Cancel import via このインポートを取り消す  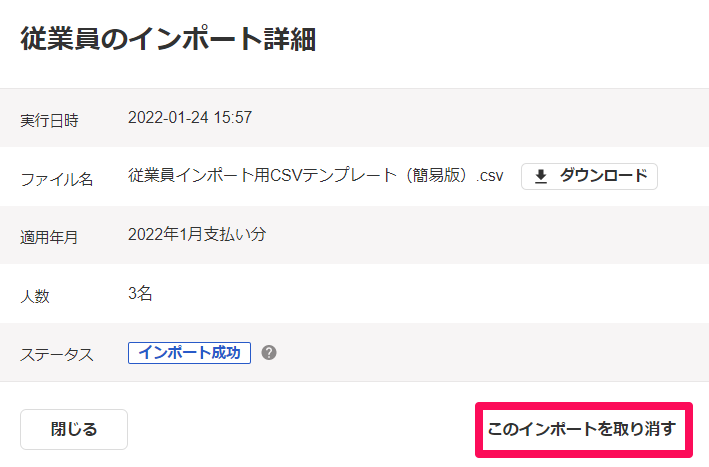[583, 429]
